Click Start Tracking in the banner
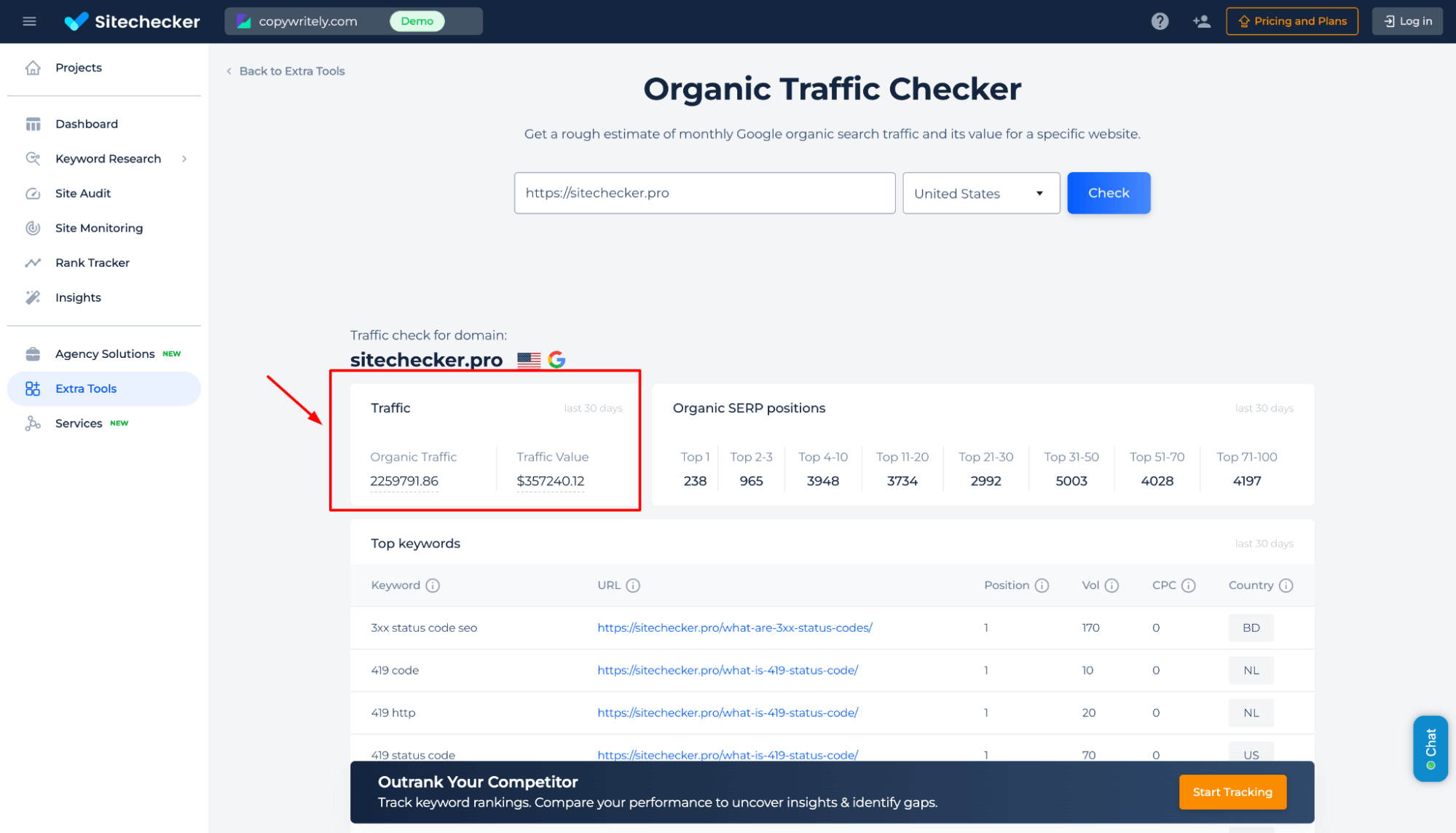The height and width of the screenshot is (833, 1456). pos(1232,791)
